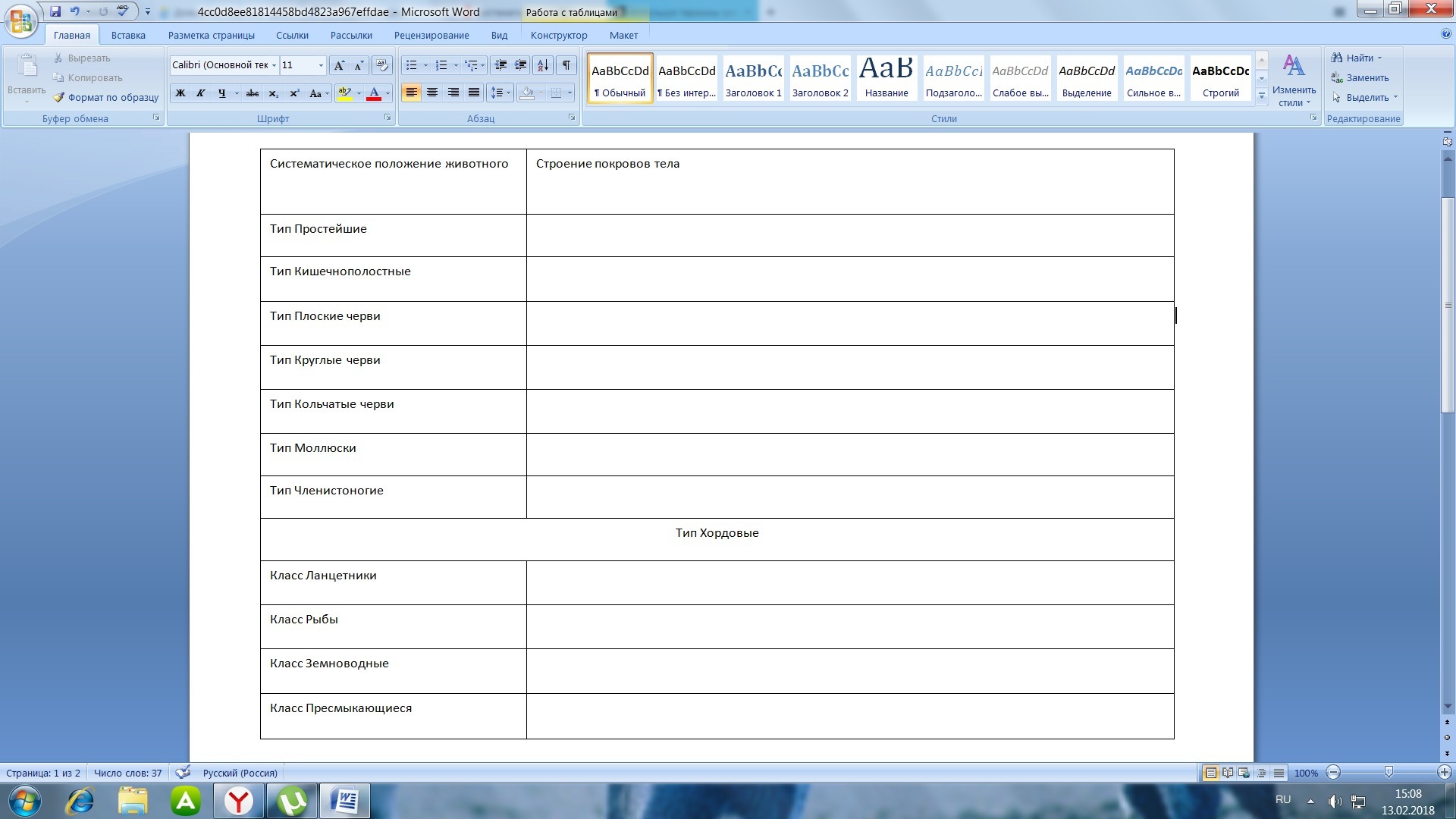1456x819 pixels.
Task: Click the Format Painter (Формат по образцу) icon
Action: pos(59,97)
